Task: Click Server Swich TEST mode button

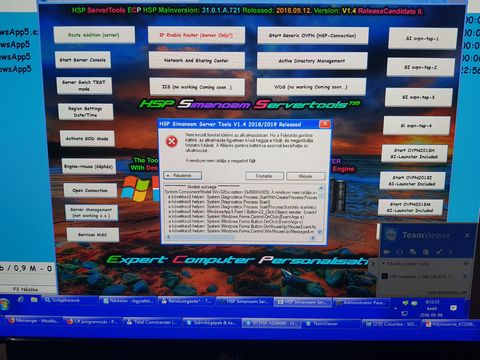Action: coord(84,86)
